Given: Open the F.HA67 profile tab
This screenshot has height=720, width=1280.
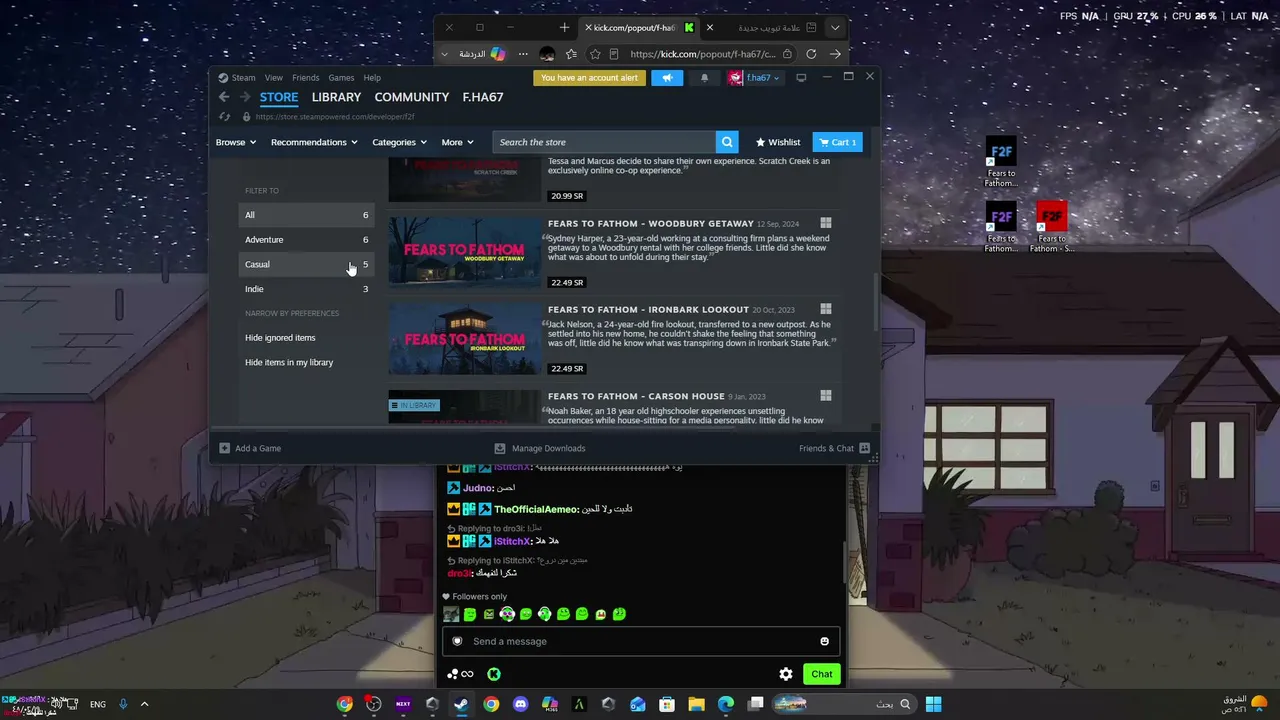Looking at the screenshot, I should (x=483, y=97).
